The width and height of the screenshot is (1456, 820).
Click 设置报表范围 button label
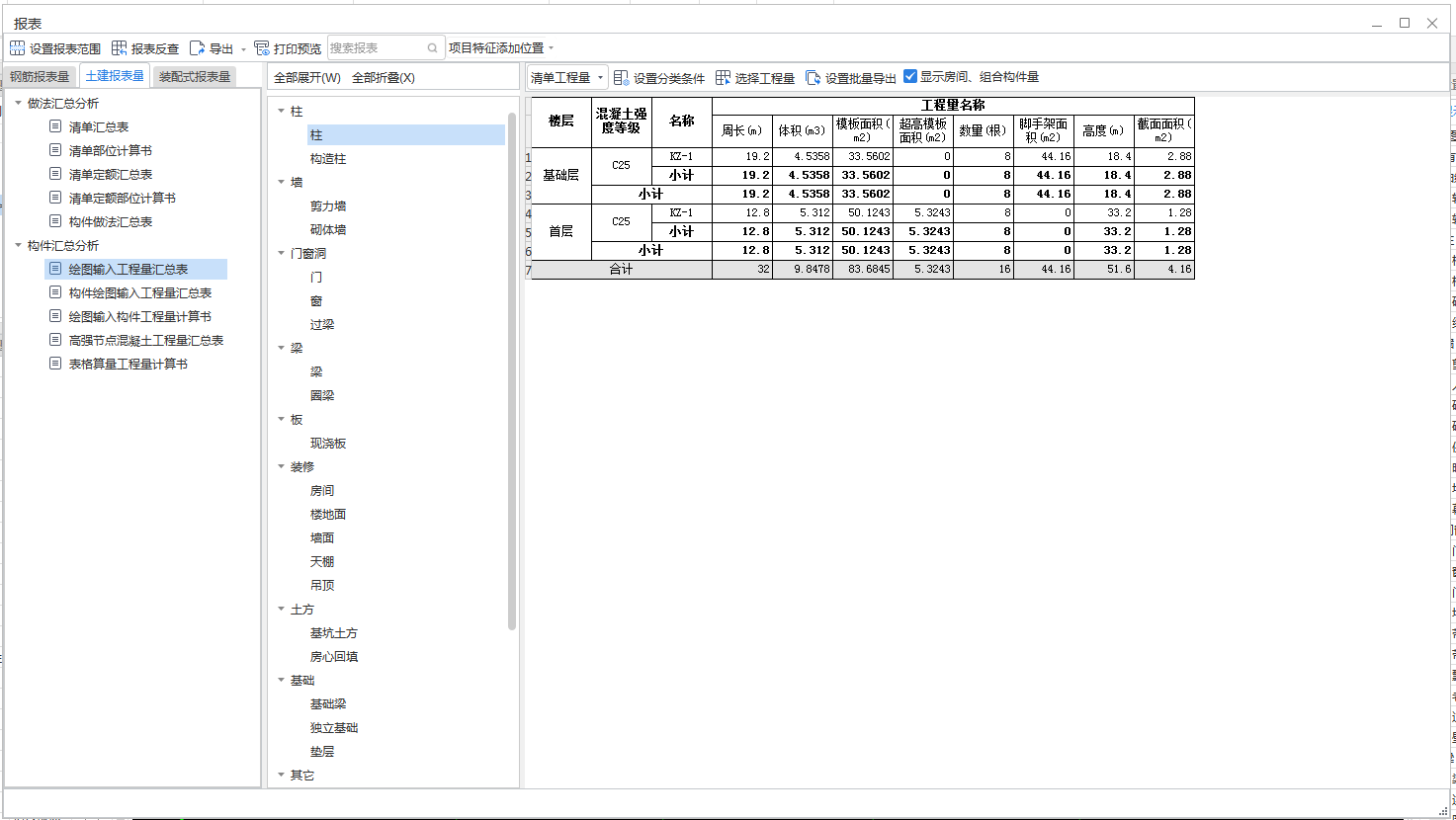65,48
